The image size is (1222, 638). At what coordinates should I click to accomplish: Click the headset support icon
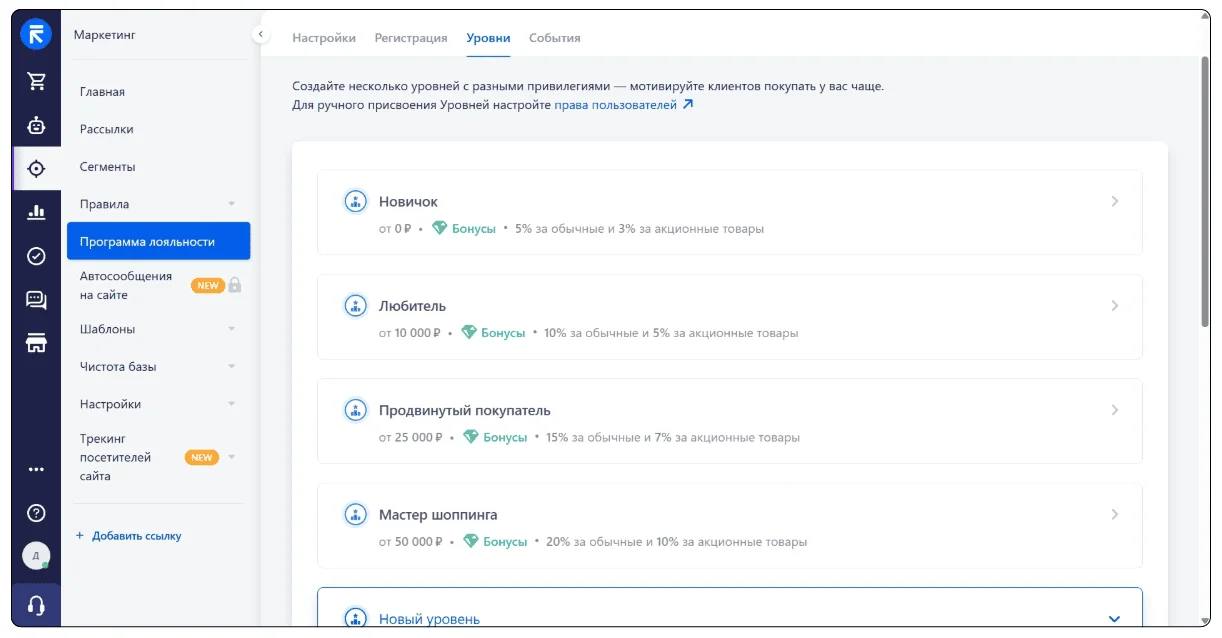tap(36, 605)
